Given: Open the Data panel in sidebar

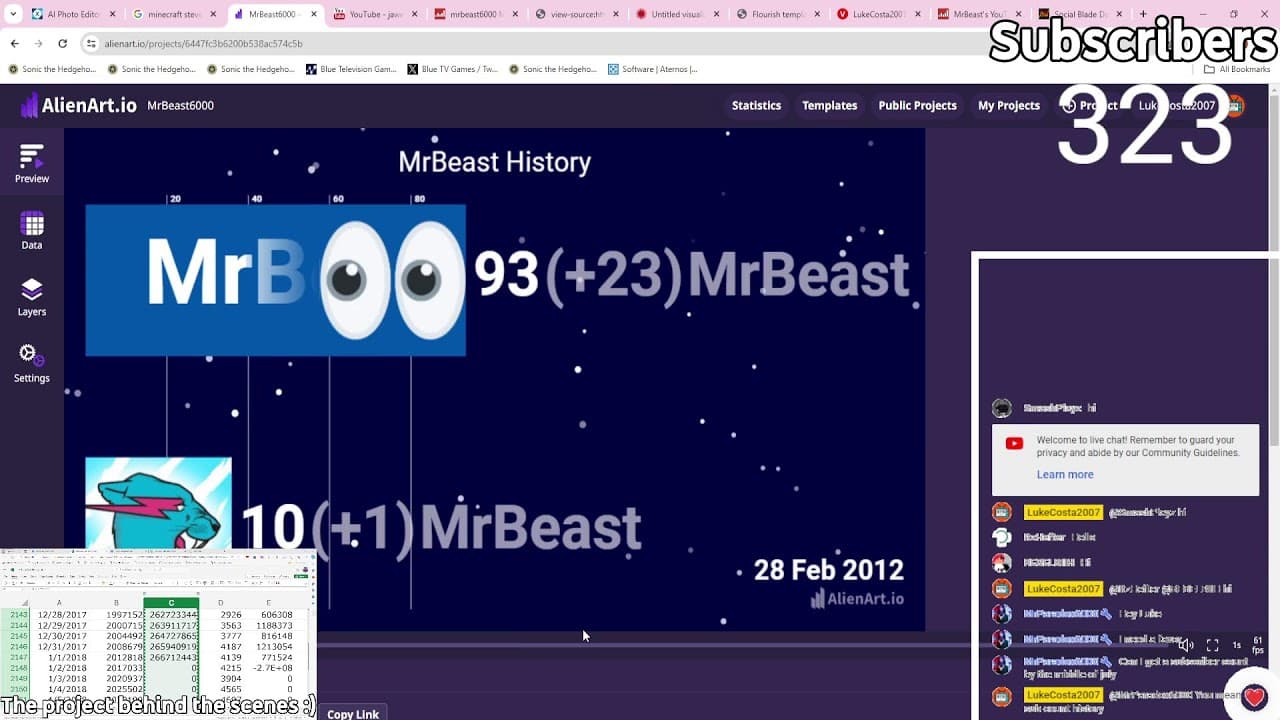Looking at the screenshot, I should 31,231.
